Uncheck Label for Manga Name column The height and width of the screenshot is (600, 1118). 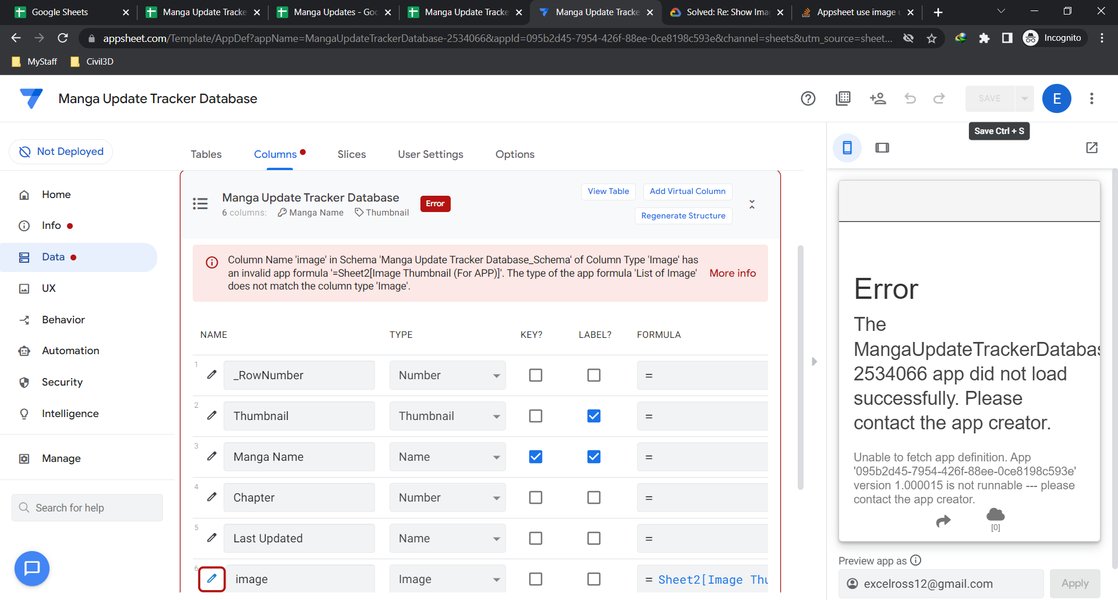tap(593, 456)
